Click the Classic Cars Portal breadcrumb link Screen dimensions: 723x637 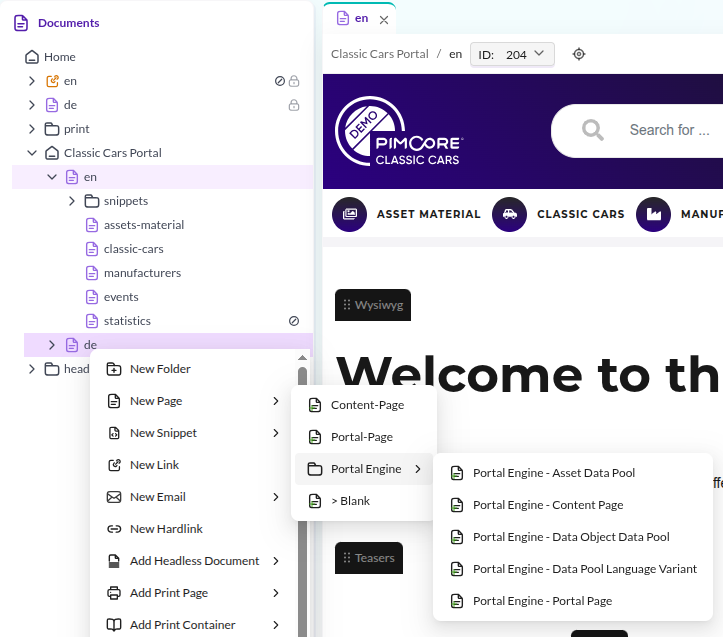(379, 54)
